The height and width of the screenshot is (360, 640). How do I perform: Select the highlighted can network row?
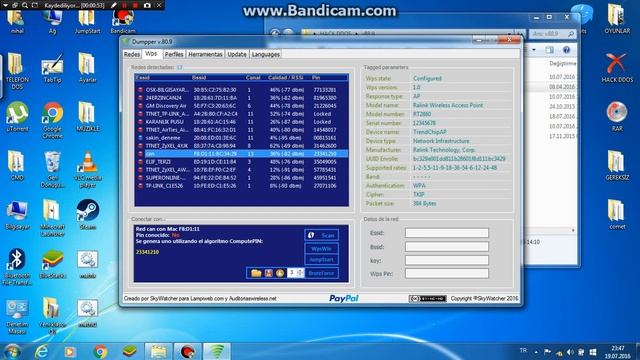click(242, 154)
